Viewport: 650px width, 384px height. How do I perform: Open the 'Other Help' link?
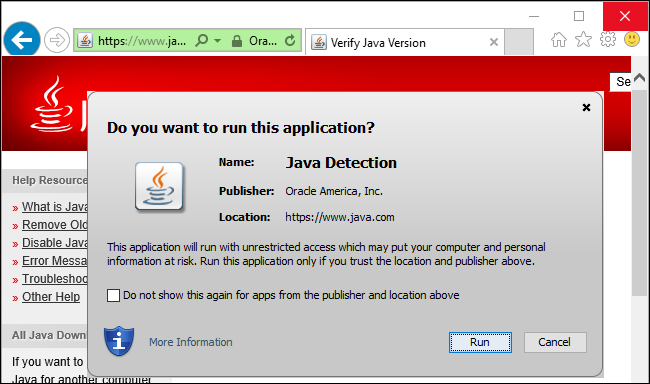click(x=51, y=297)
